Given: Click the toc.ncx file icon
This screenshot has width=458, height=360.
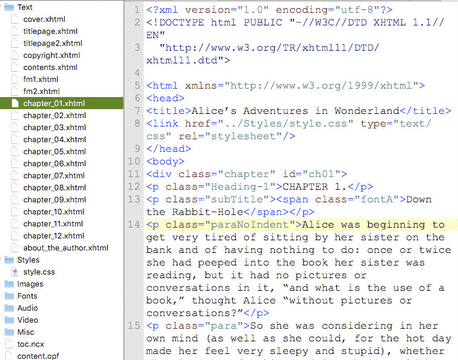Looking at the screenshot, I should (9, 344).
